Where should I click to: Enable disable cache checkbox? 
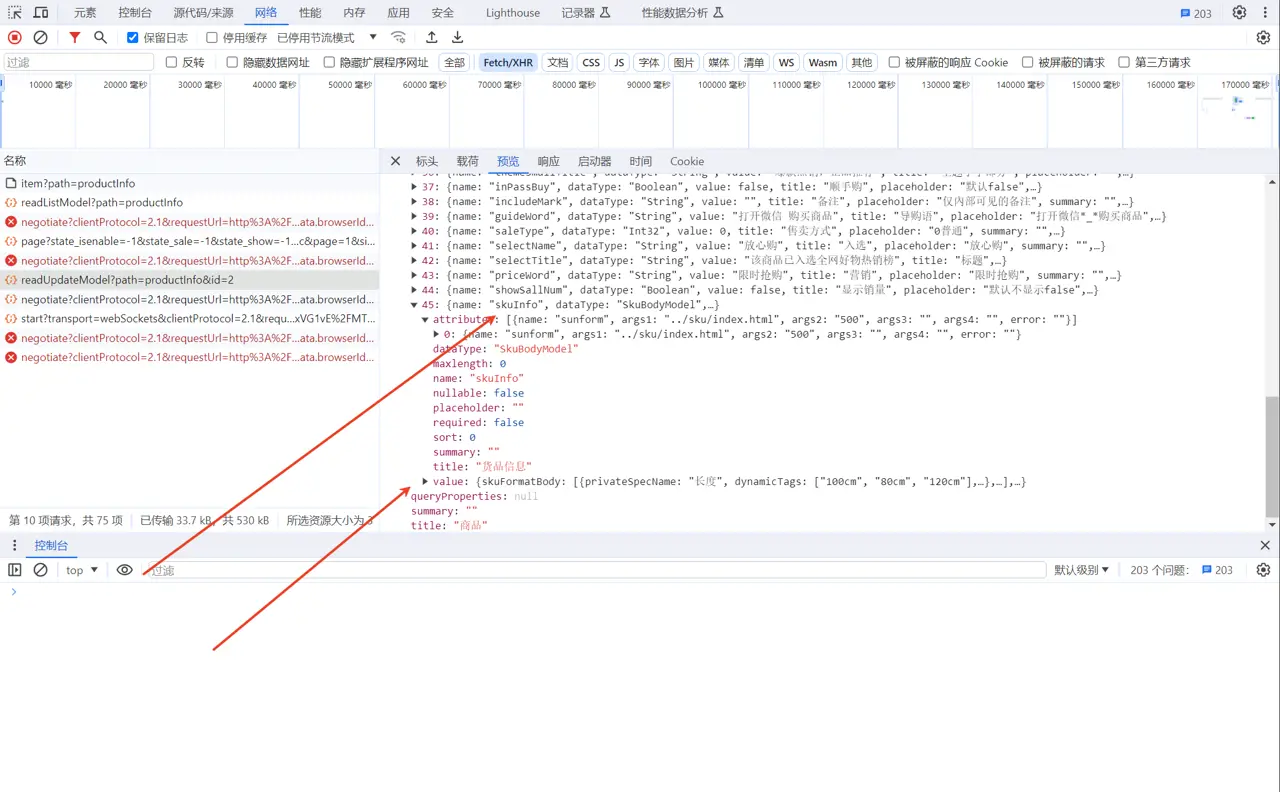[x=212, y=37]
